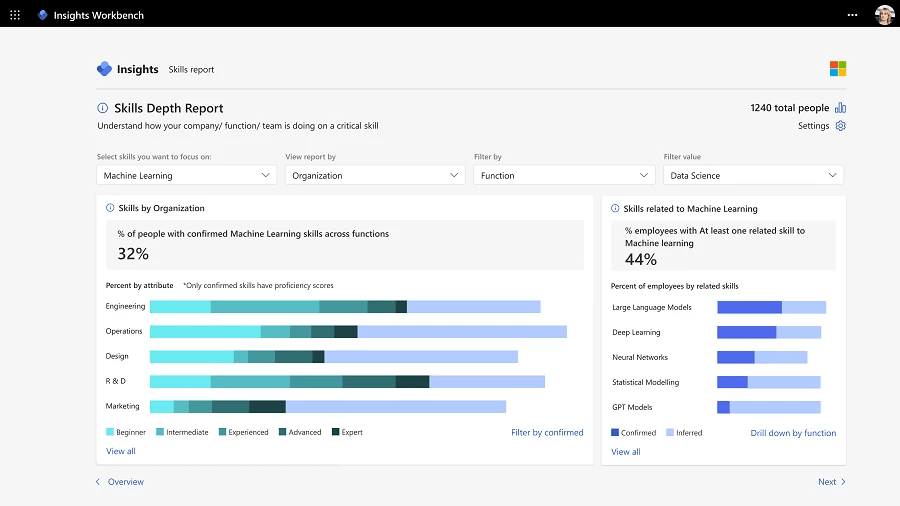Open the Organization view report dropdown
Image resolution: width=900 pixels, height=506 pixels.
[x=375, y=175]
